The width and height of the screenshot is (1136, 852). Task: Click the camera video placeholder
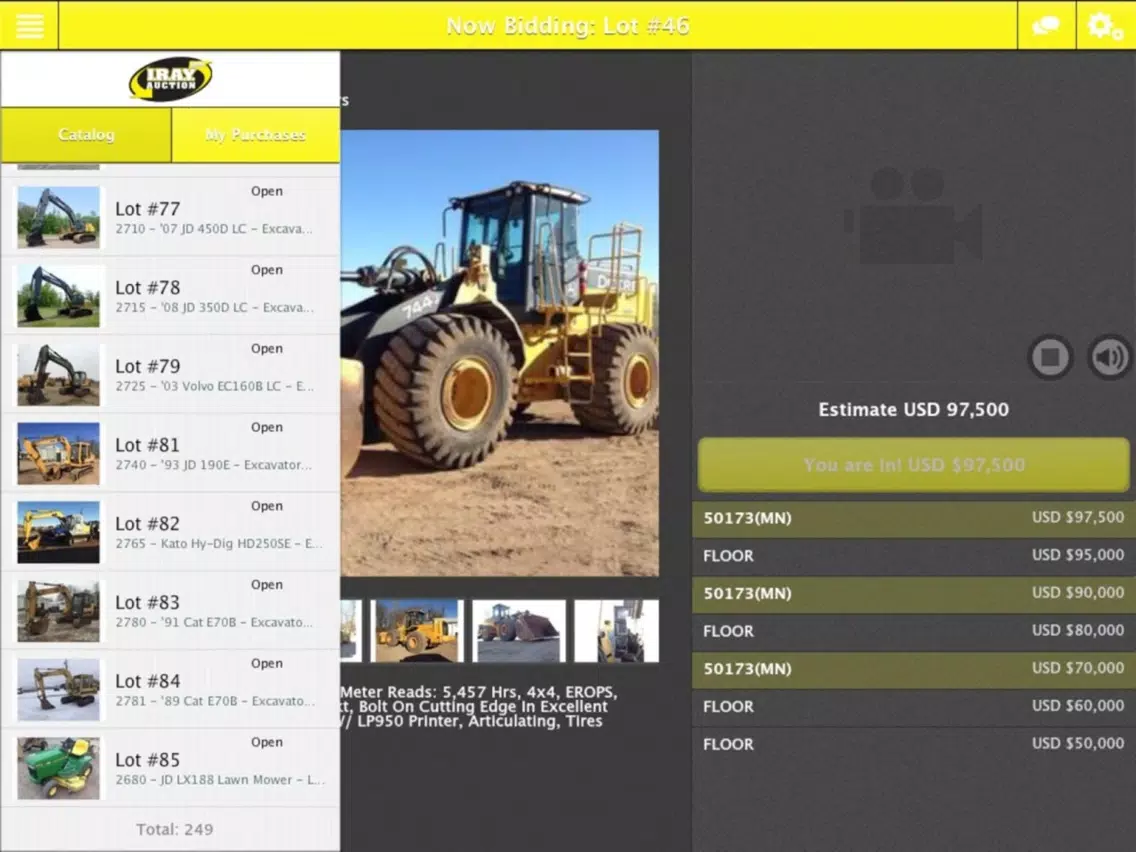913,216
